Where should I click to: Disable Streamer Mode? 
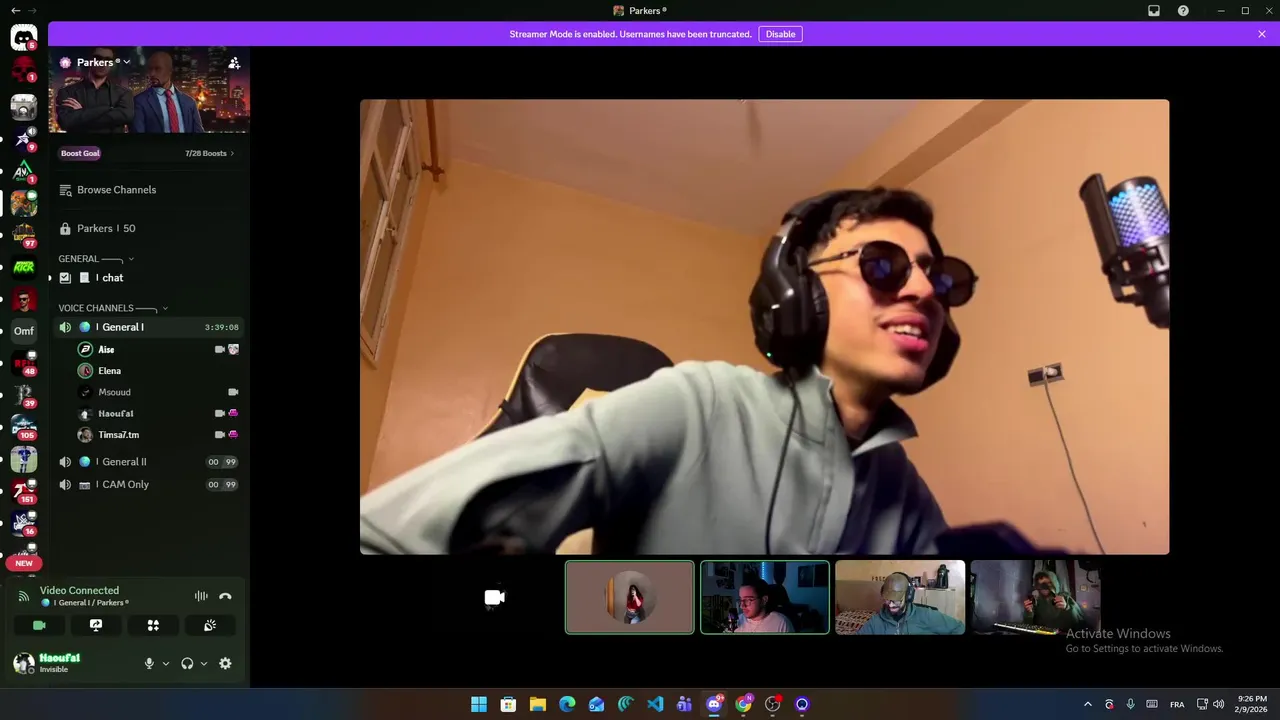[780, 34]
